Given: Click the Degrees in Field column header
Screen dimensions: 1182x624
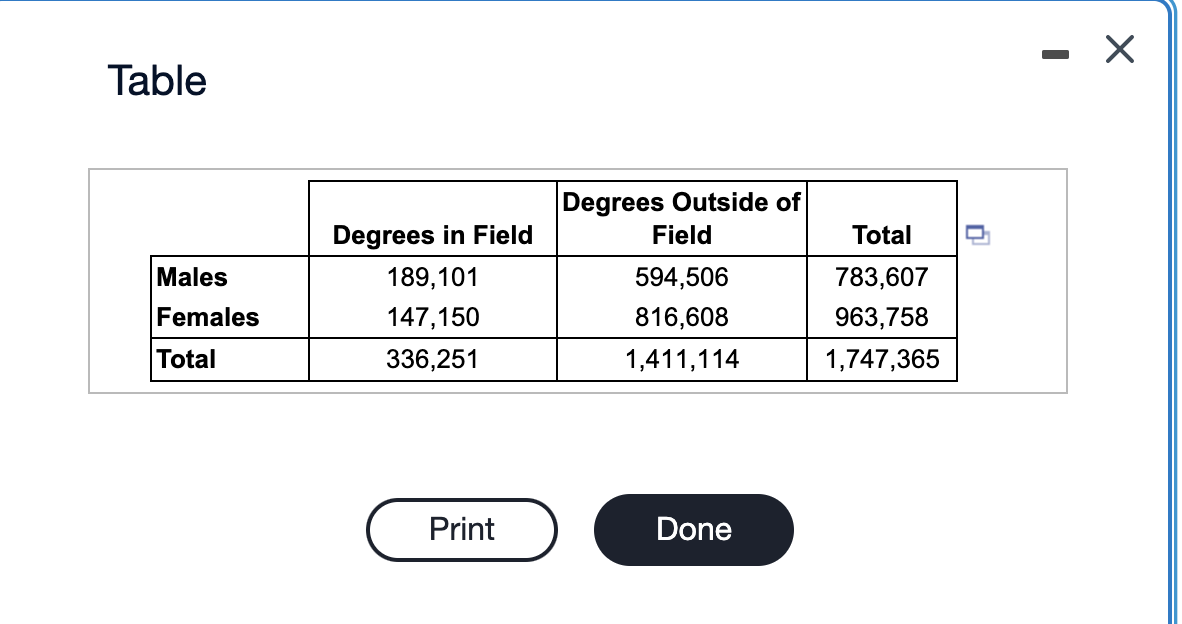Looking at the screenshot, I should 433,235.
